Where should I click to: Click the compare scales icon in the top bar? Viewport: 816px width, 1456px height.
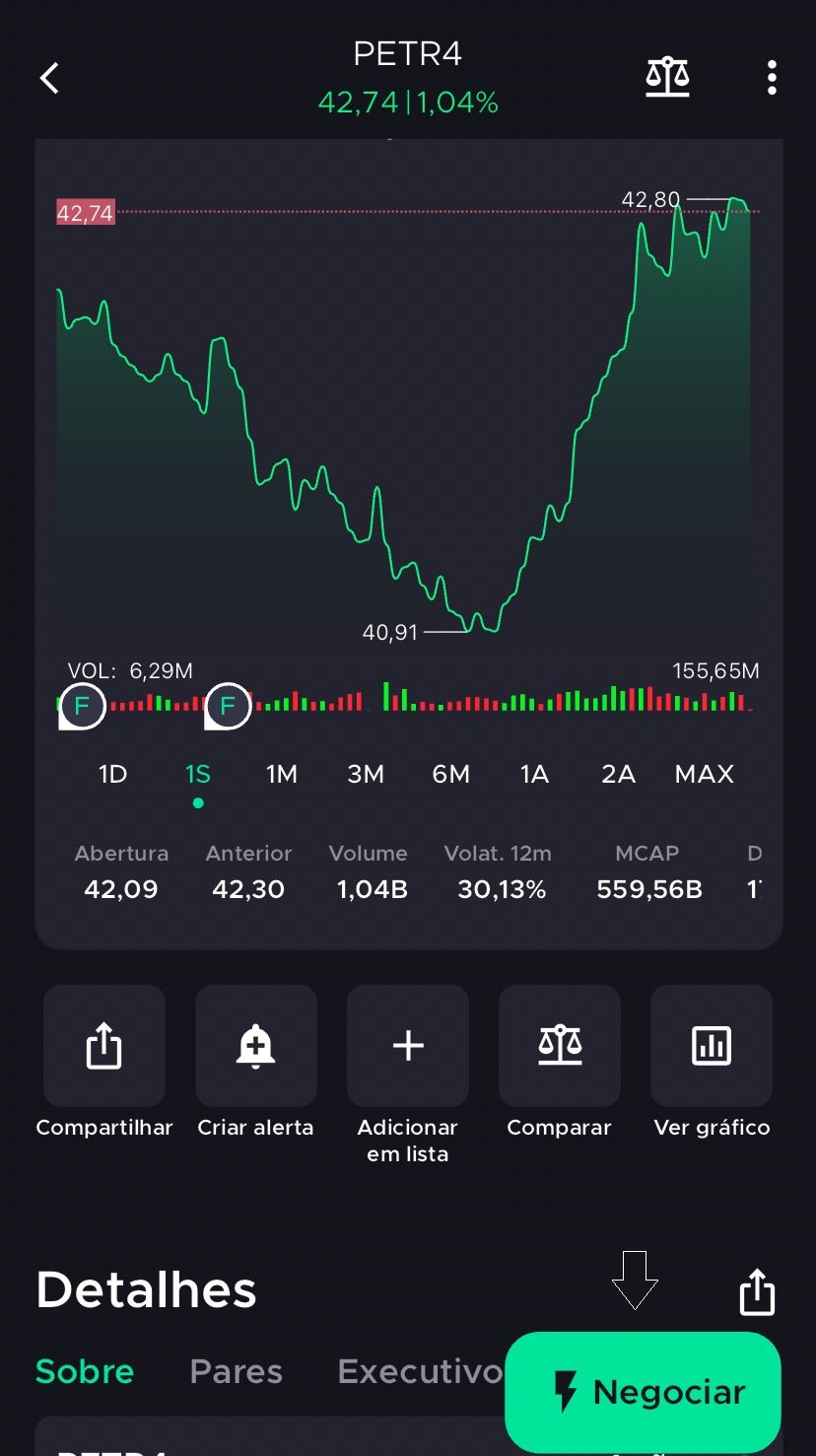667,76
